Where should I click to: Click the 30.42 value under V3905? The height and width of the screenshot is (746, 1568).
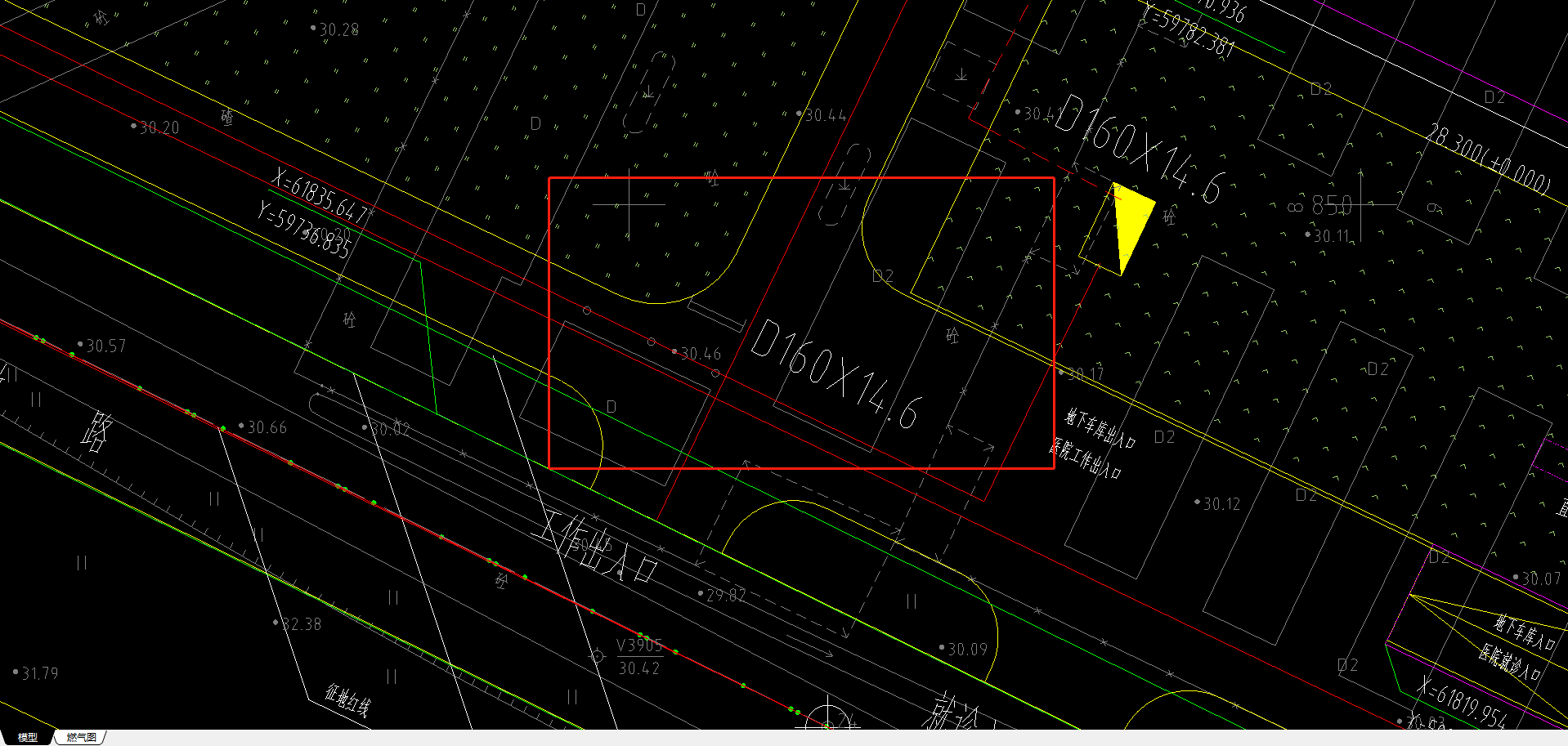click(639, 668)
